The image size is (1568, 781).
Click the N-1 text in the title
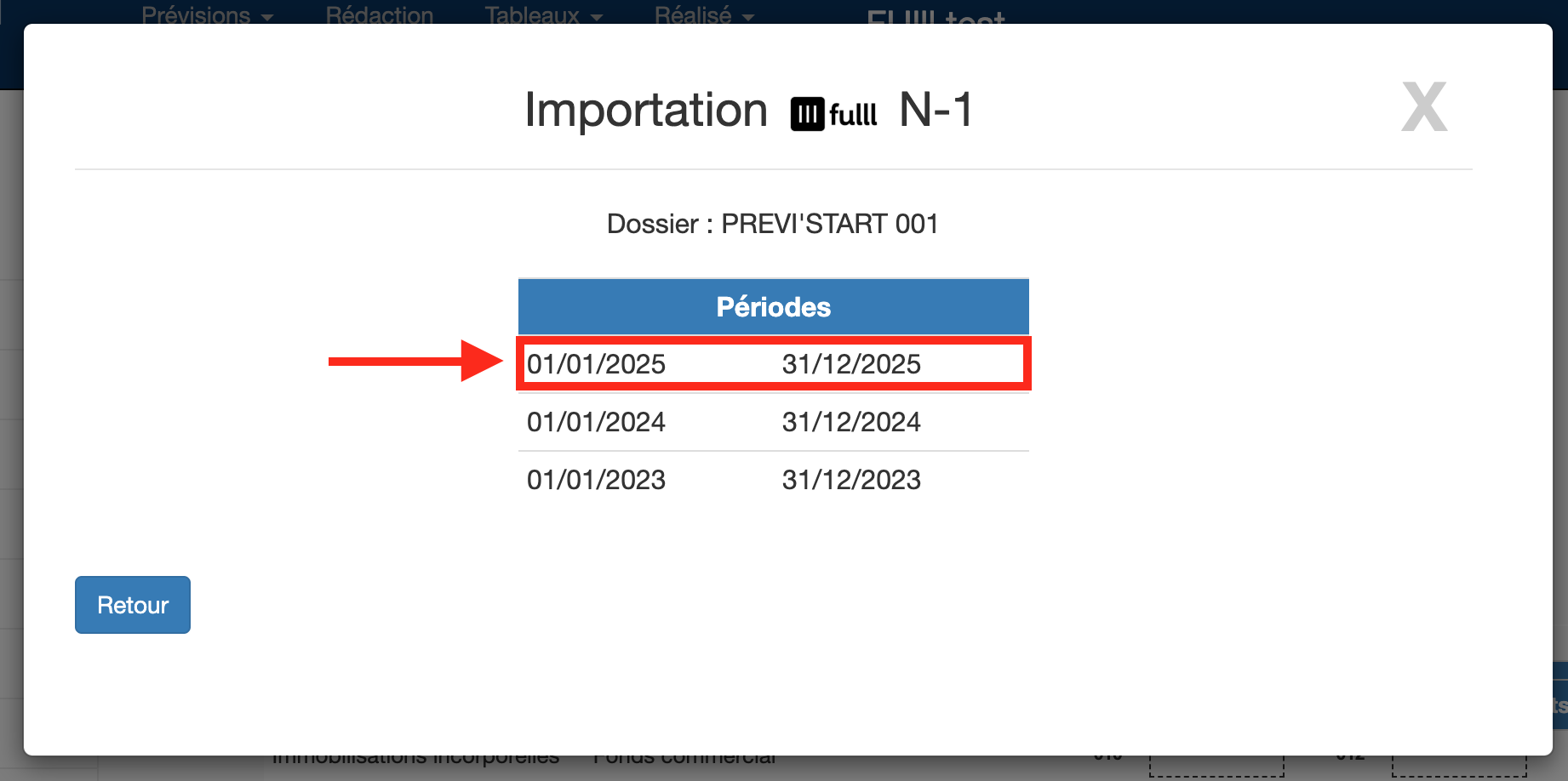(x=936, y=110)
